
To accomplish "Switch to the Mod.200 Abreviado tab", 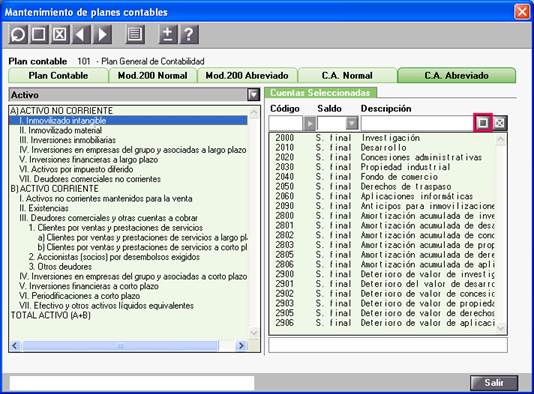I will (247, 76).
